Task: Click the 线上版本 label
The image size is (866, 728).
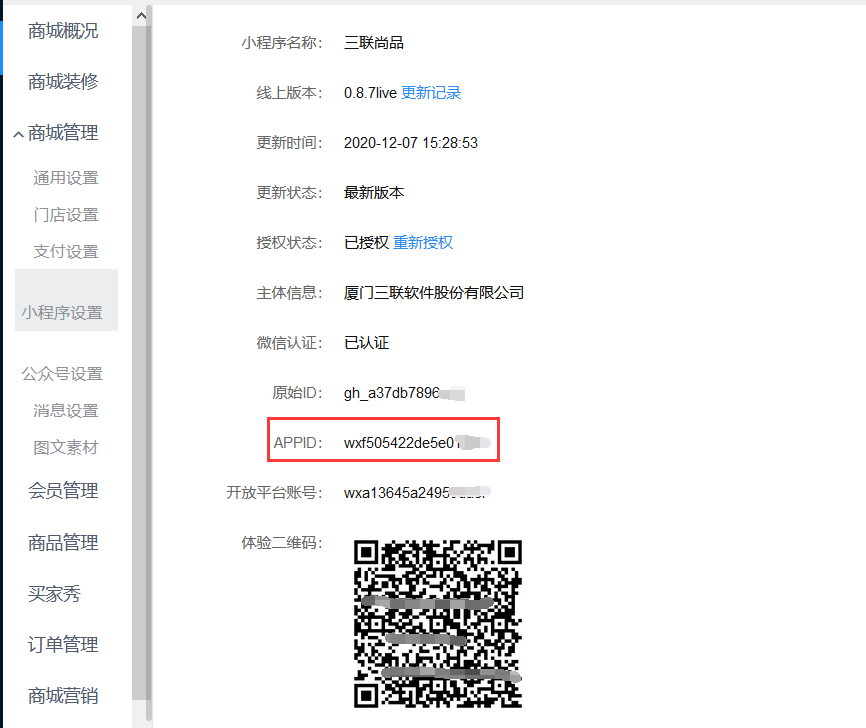Action: [x=289, y=93]
